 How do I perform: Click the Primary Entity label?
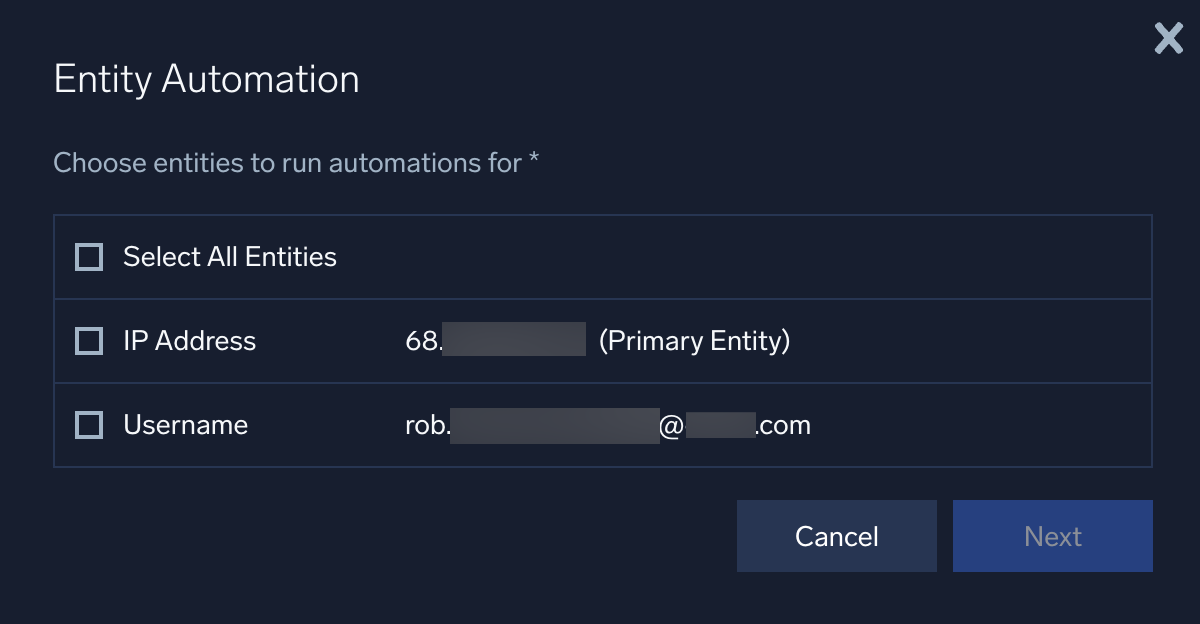tap(696, 341)
